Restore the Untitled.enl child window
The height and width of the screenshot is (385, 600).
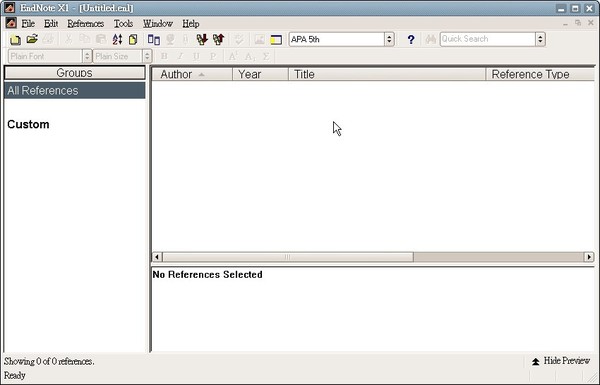pyautogui.click(x=578, y=23)
